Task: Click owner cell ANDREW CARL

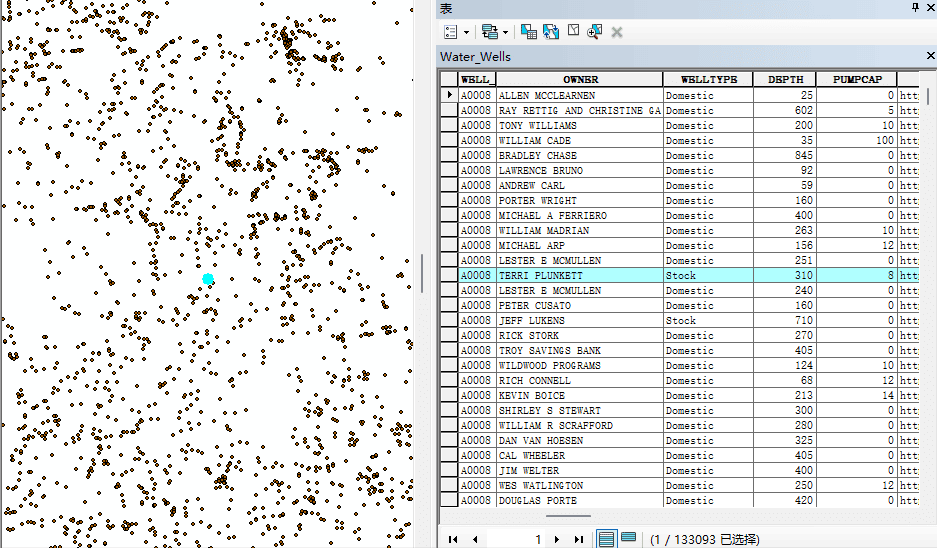Action: click(x=580, y=185)
